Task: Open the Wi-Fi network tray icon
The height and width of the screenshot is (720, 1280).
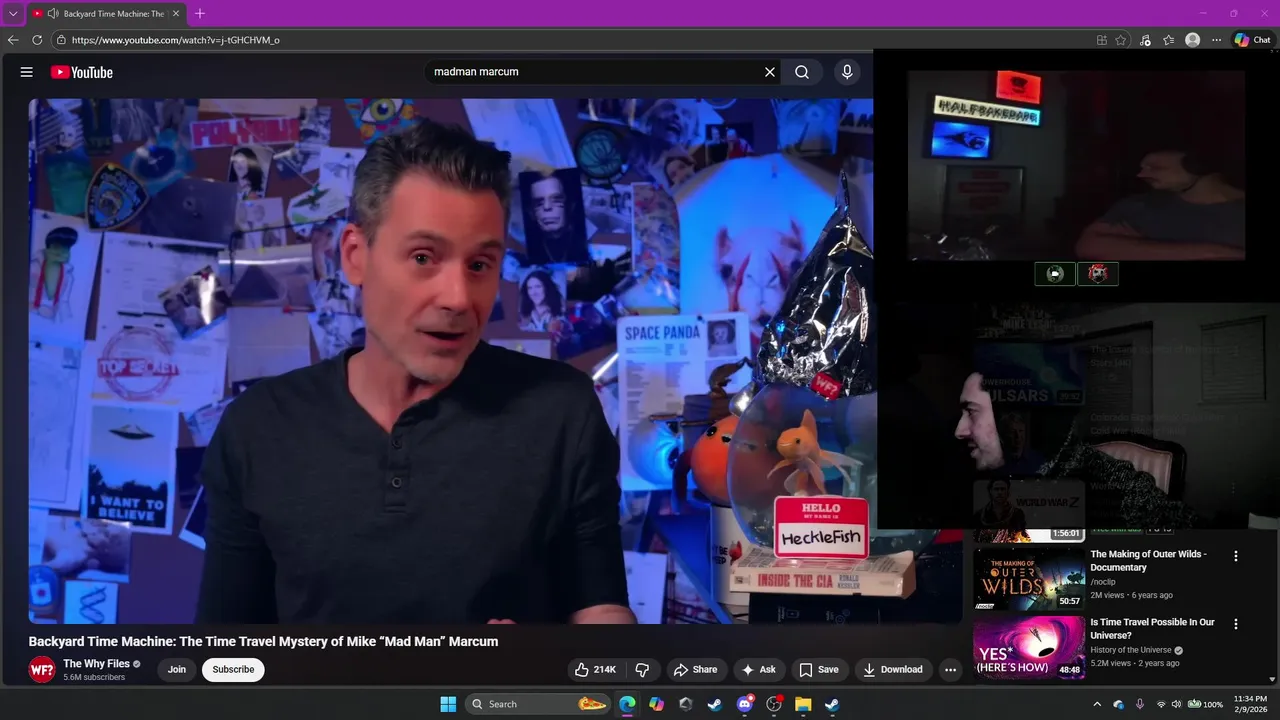Action: [1161, 704]
